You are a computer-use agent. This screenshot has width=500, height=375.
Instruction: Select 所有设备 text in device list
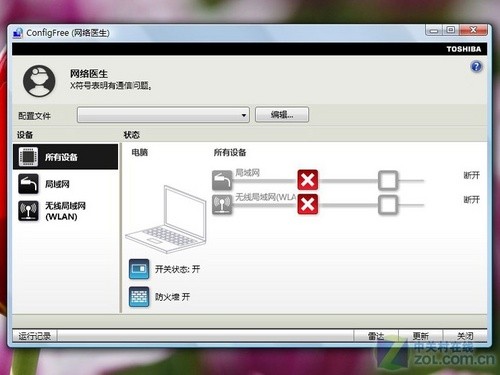click(x=61, y=157)
